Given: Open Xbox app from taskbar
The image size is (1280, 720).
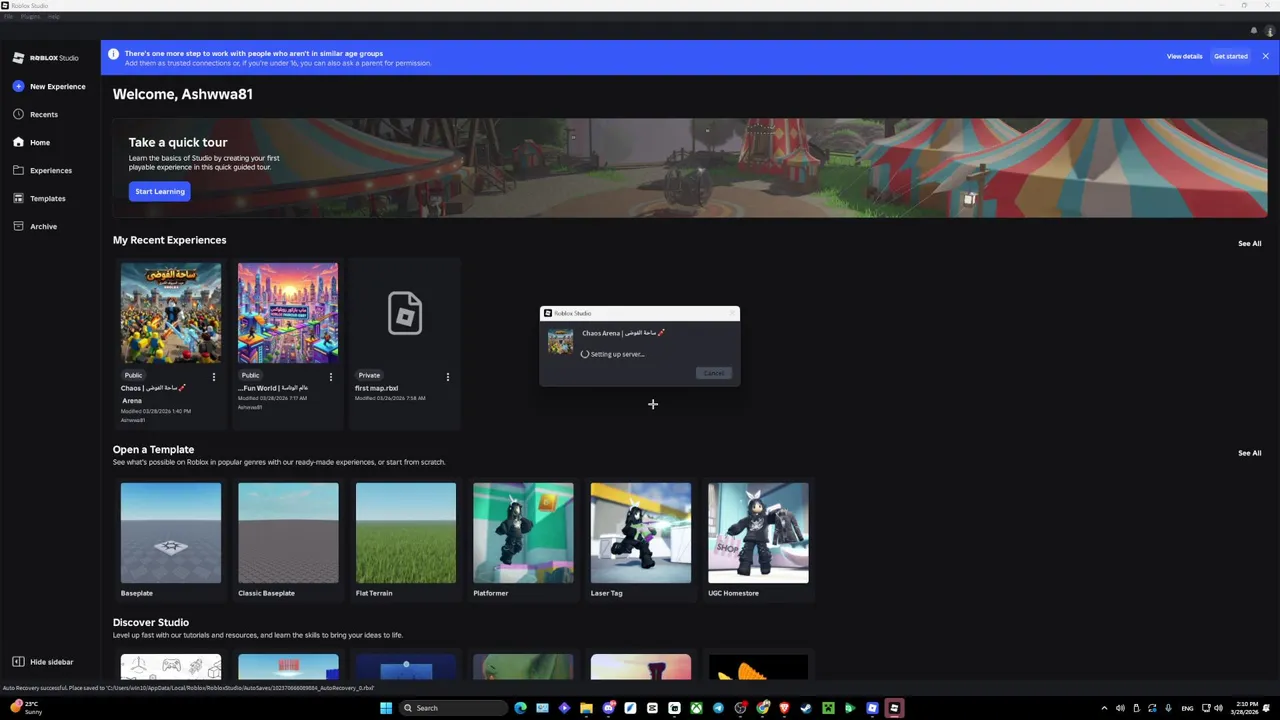Looking at the screenshot, I should tap(696, 708).
